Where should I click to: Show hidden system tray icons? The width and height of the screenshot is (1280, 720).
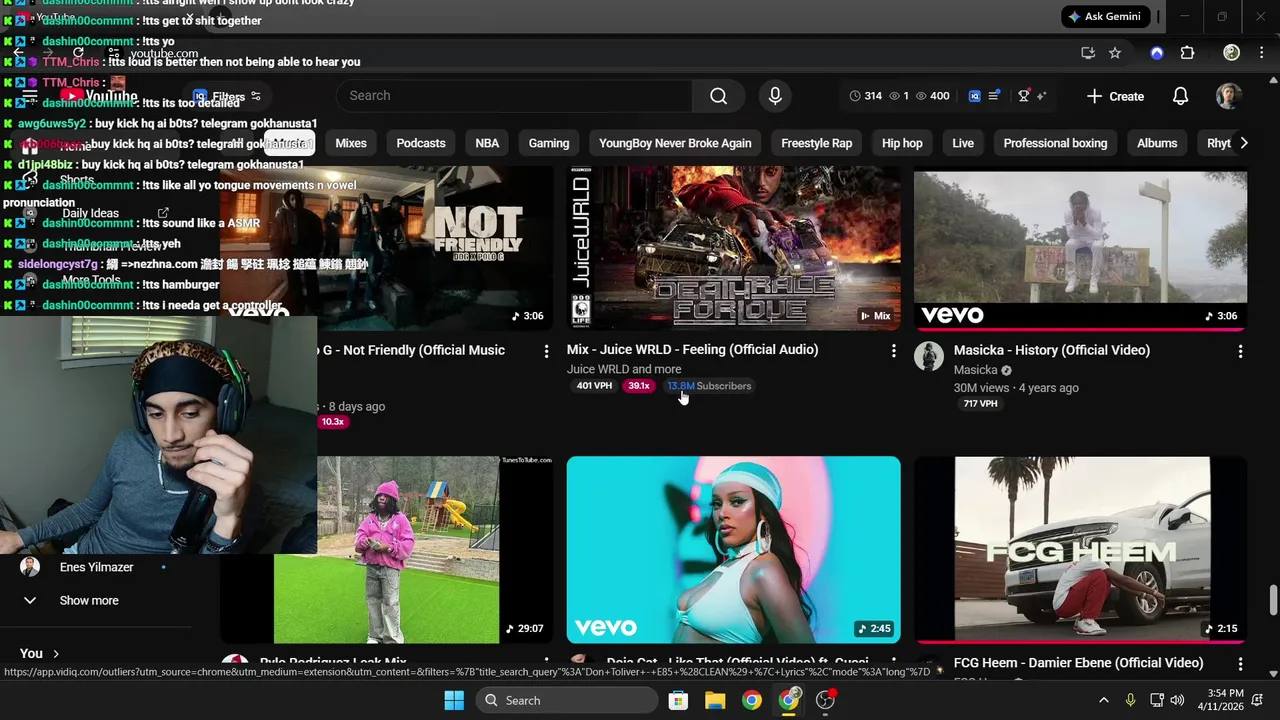[x=1103, y=700]
